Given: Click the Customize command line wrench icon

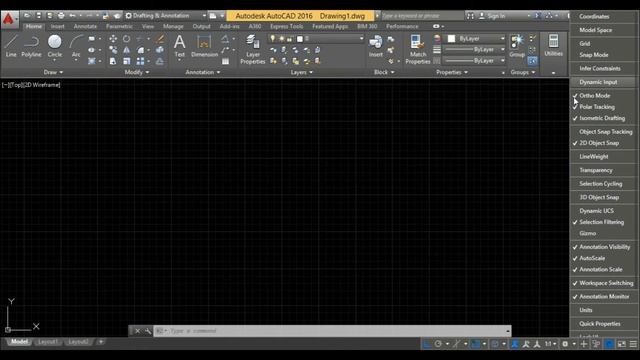Looking at the screenshot, I should 148,331.
